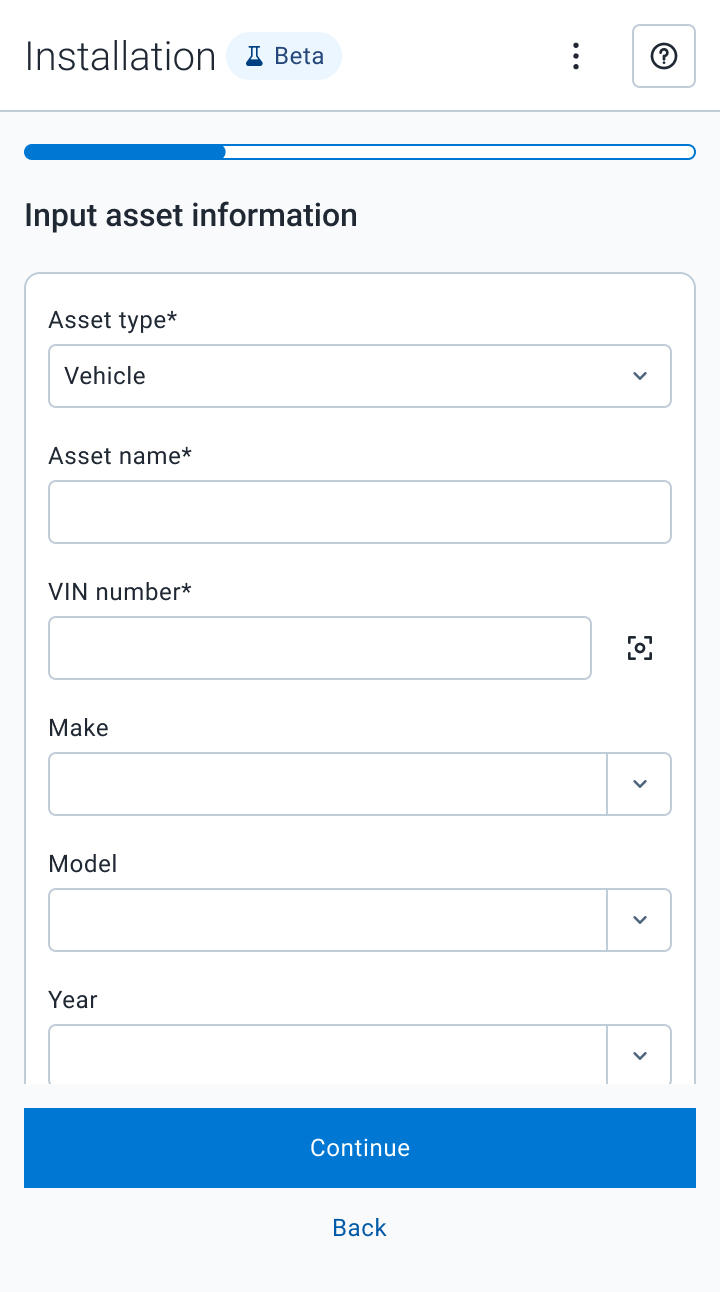Click the Beta flask icon
Image resolution: width=720 pixels, height=1292 pixels.
coord(254,56)
